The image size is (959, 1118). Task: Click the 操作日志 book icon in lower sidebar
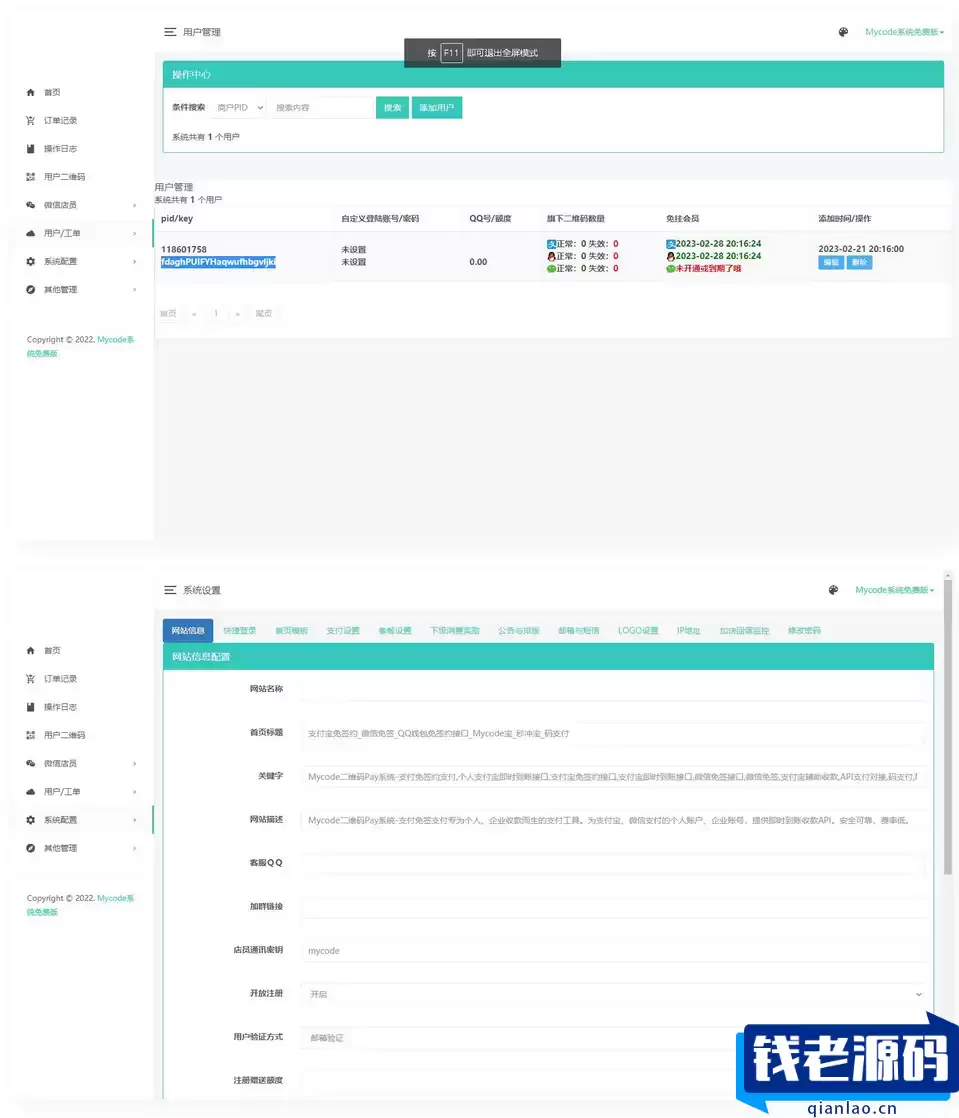[x=31, y=707]
